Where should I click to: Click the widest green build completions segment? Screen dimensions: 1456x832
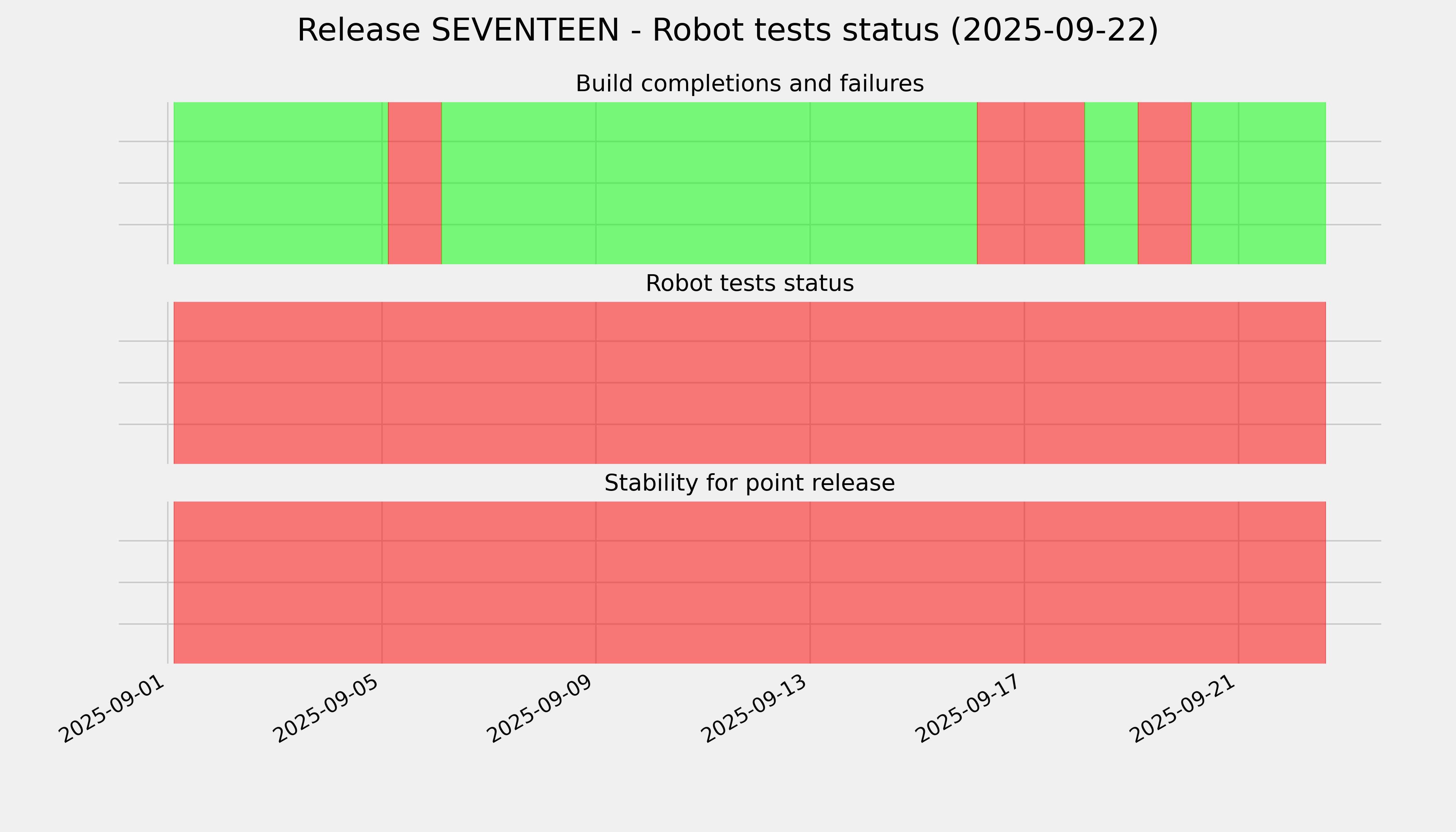point(709,183)
